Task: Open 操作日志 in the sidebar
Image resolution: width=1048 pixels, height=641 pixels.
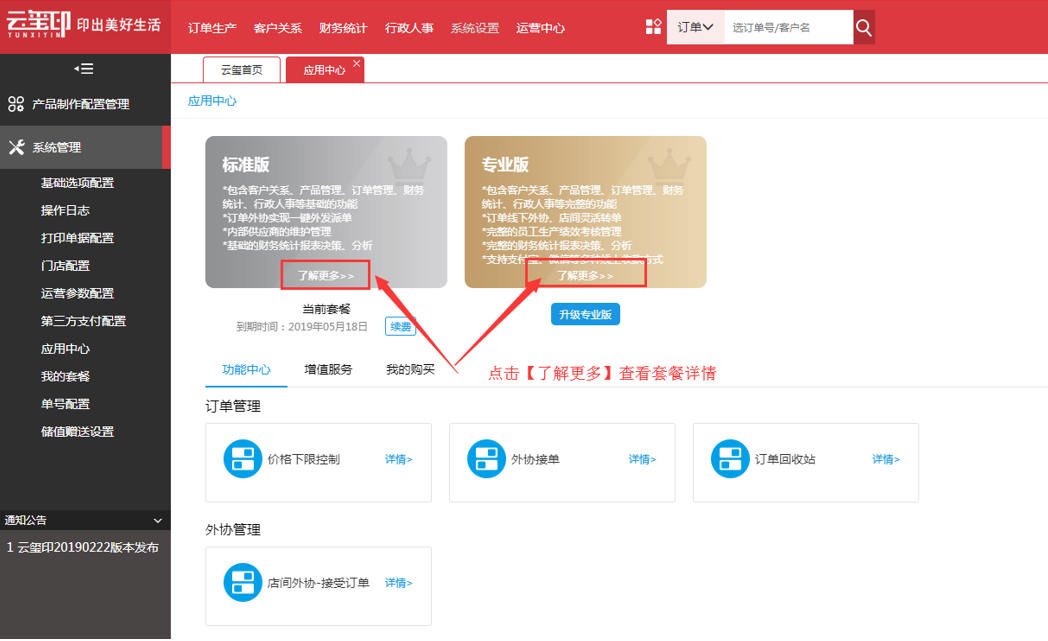Action: [65, 211]
